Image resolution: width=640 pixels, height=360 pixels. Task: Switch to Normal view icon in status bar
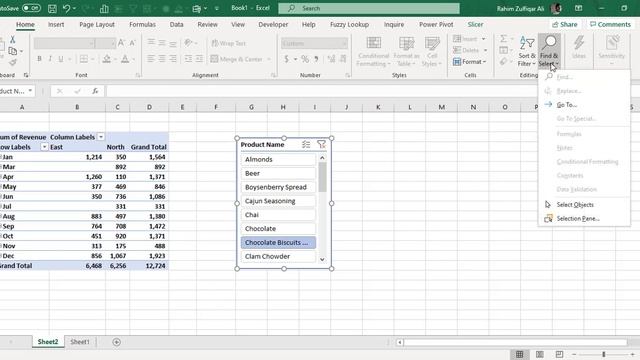coord(519,354)
